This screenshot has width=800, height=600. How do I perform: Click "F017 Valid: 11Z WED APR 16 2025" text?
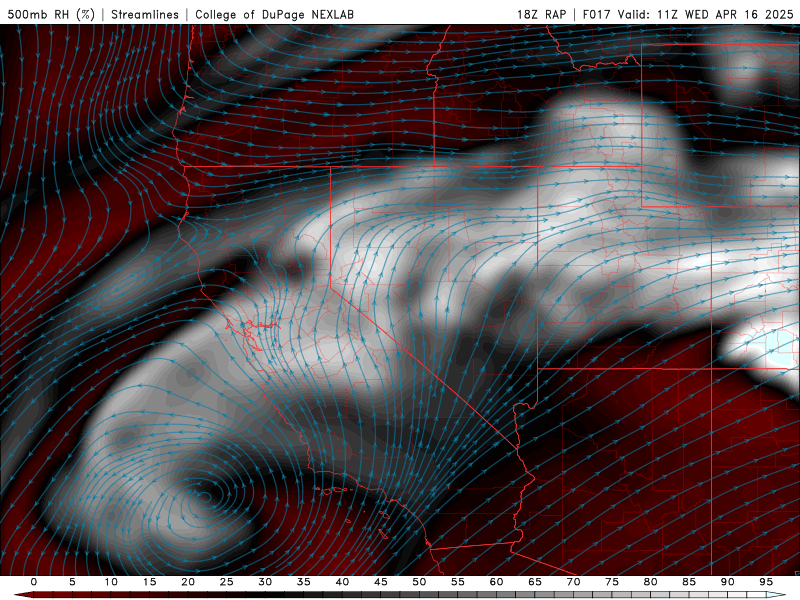(688, 14)
